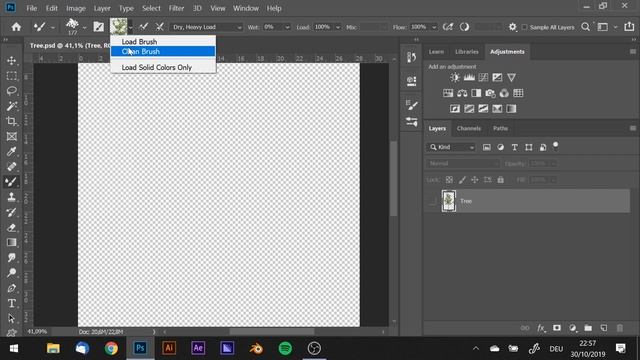Open the brush combination preset dropdown
Viewport: 640px width, 360px height.
tap(206, 27)
